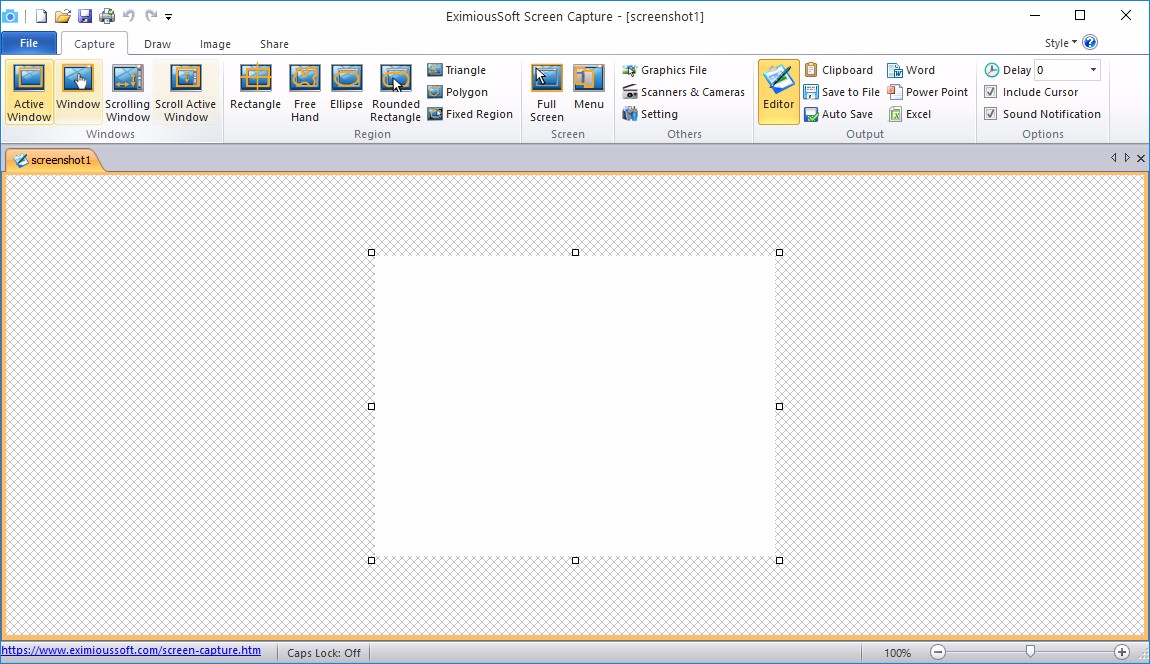
Task: Open the Help question mark icon
Action: pos(1090,43)
